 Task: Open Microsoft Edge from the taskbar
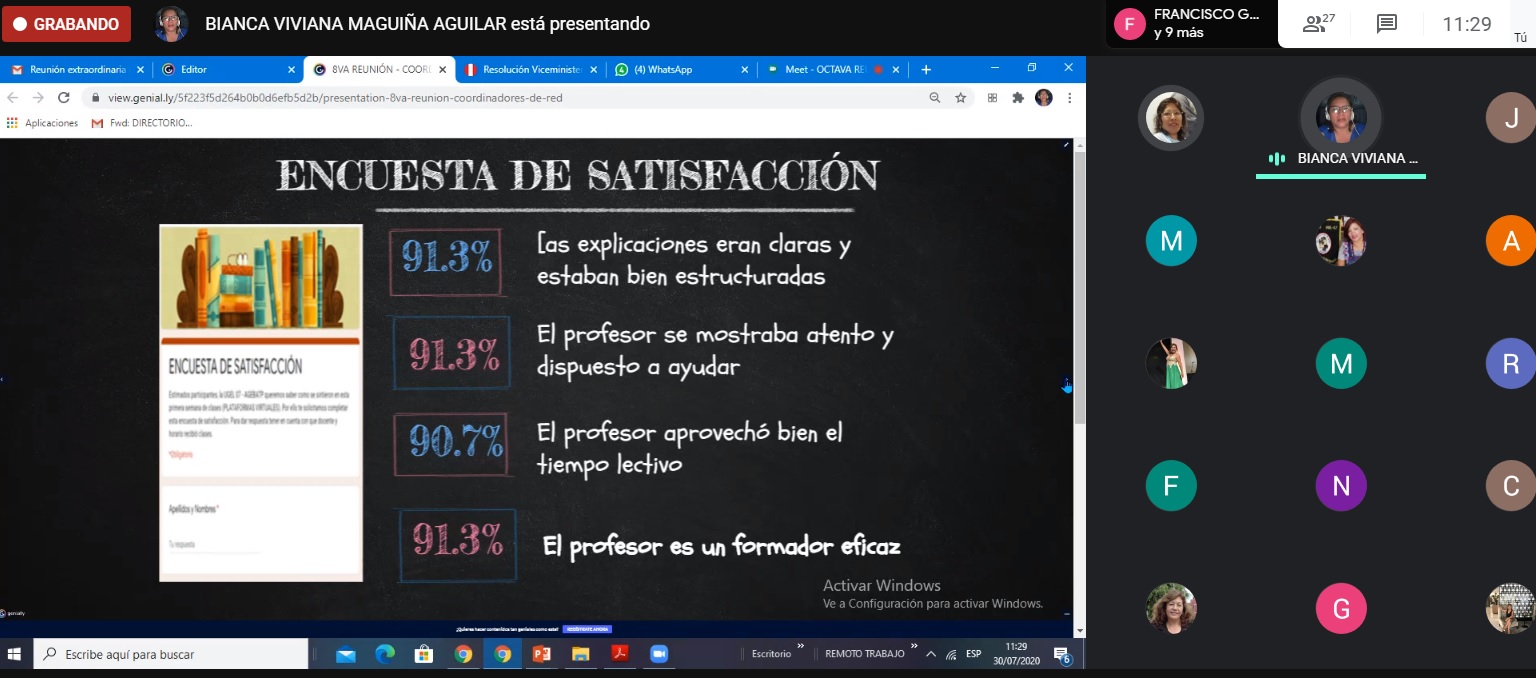[385, 654]
